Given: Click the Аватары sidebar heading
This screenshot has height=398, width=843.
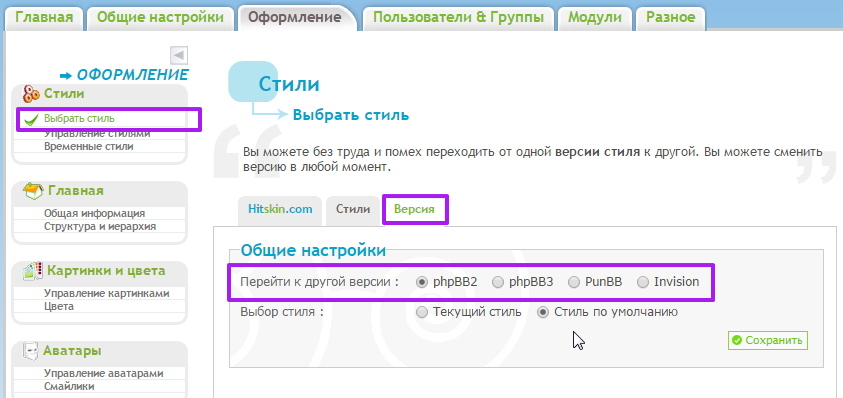Looking at the screenshot, I should (x=72, y=351).
